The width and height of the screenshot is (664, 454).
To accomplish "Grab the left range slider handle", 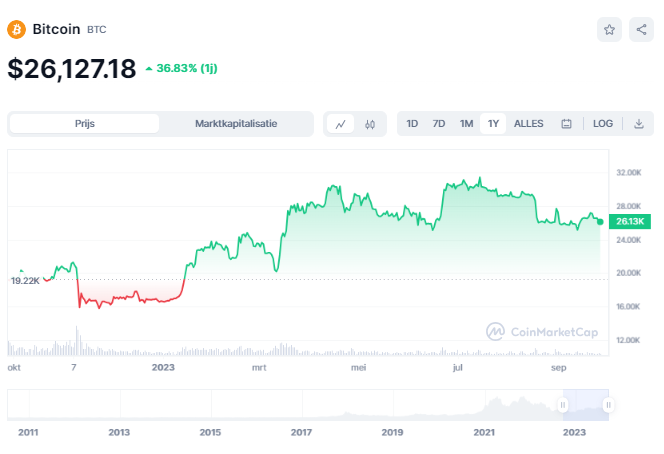I will (x=563, y=405).
